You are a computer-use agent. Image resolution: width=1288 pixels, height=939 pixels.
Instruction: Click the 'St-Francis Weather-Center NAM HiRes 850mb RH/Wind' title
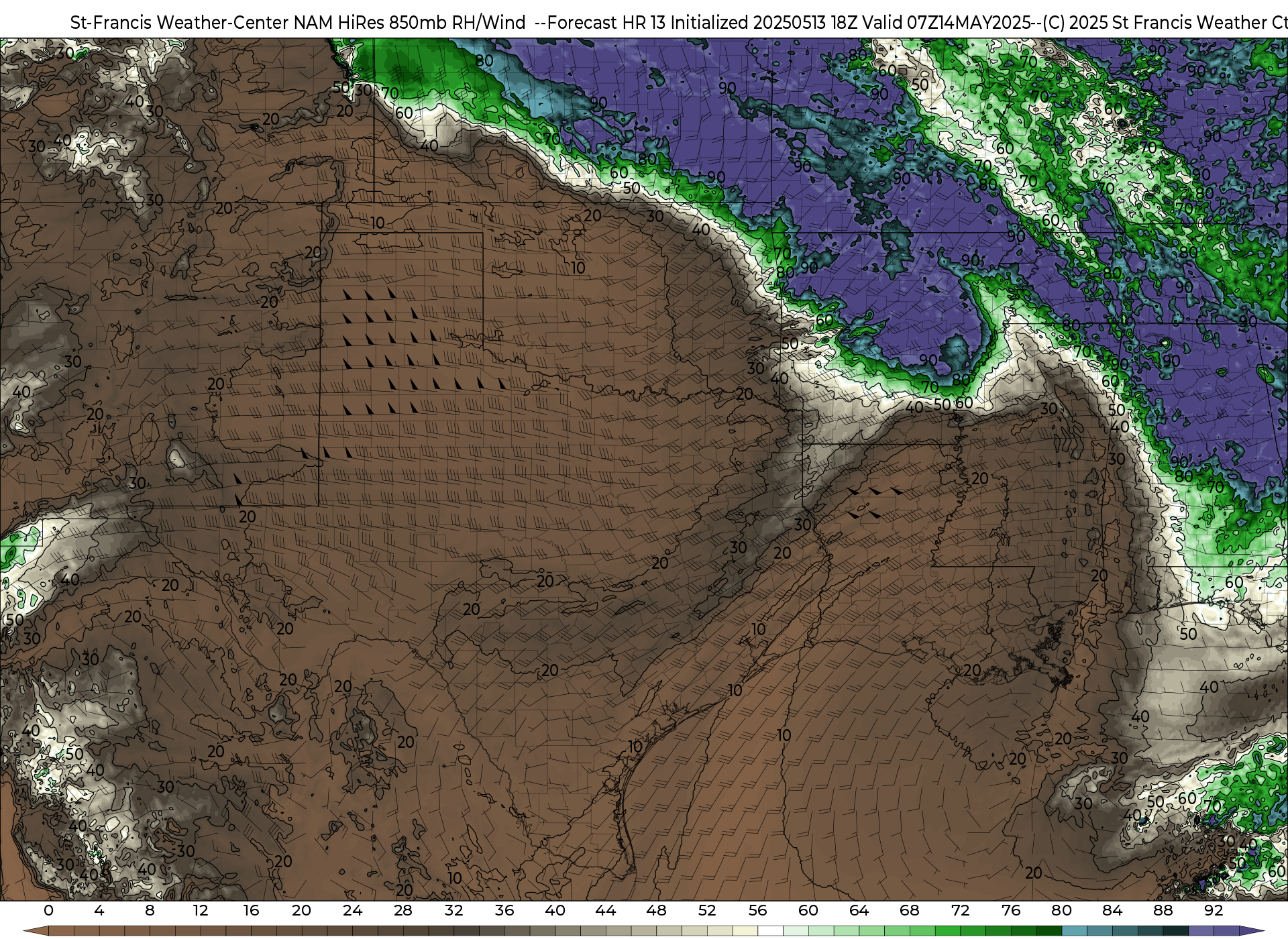(x=298, y=22)
